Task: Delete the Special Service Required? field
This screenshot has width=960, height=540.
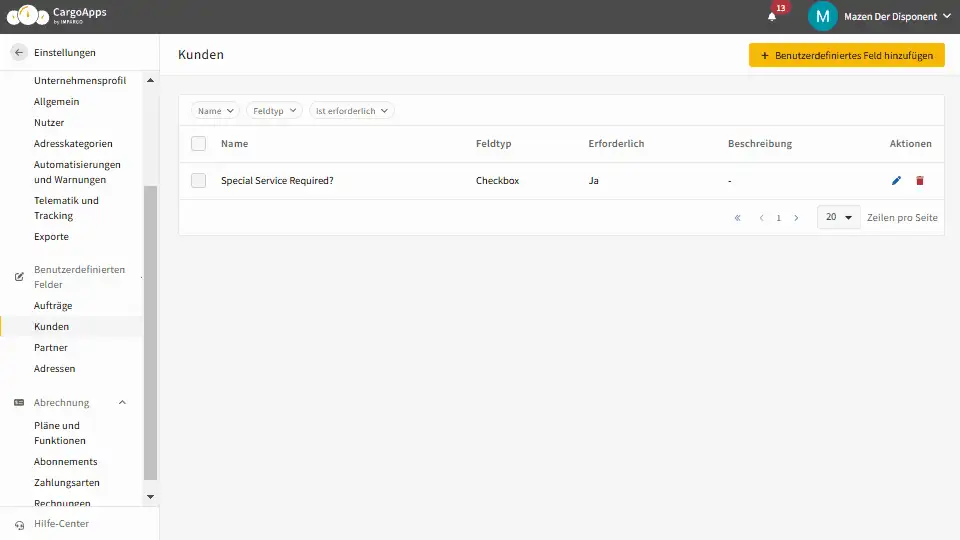Action: coord(920,181)
